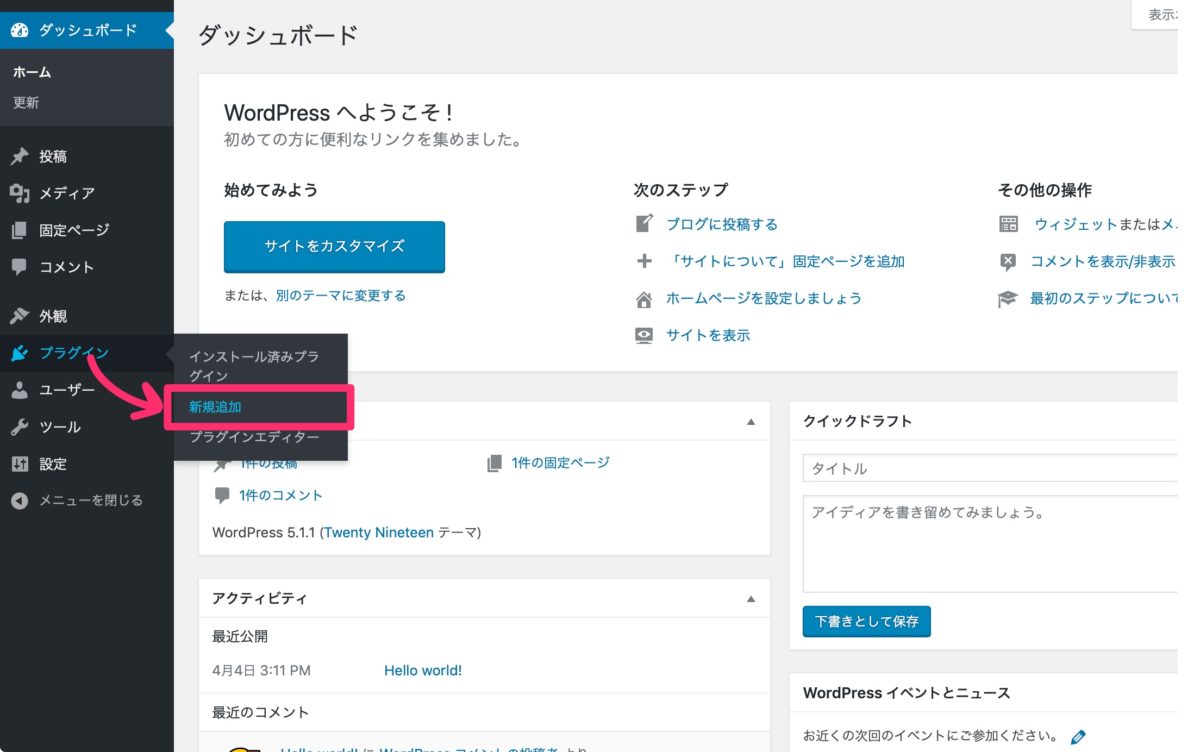Open ブログに投稿する link
The width and height of the screenshot is (1200, 752).
(722, 224)
